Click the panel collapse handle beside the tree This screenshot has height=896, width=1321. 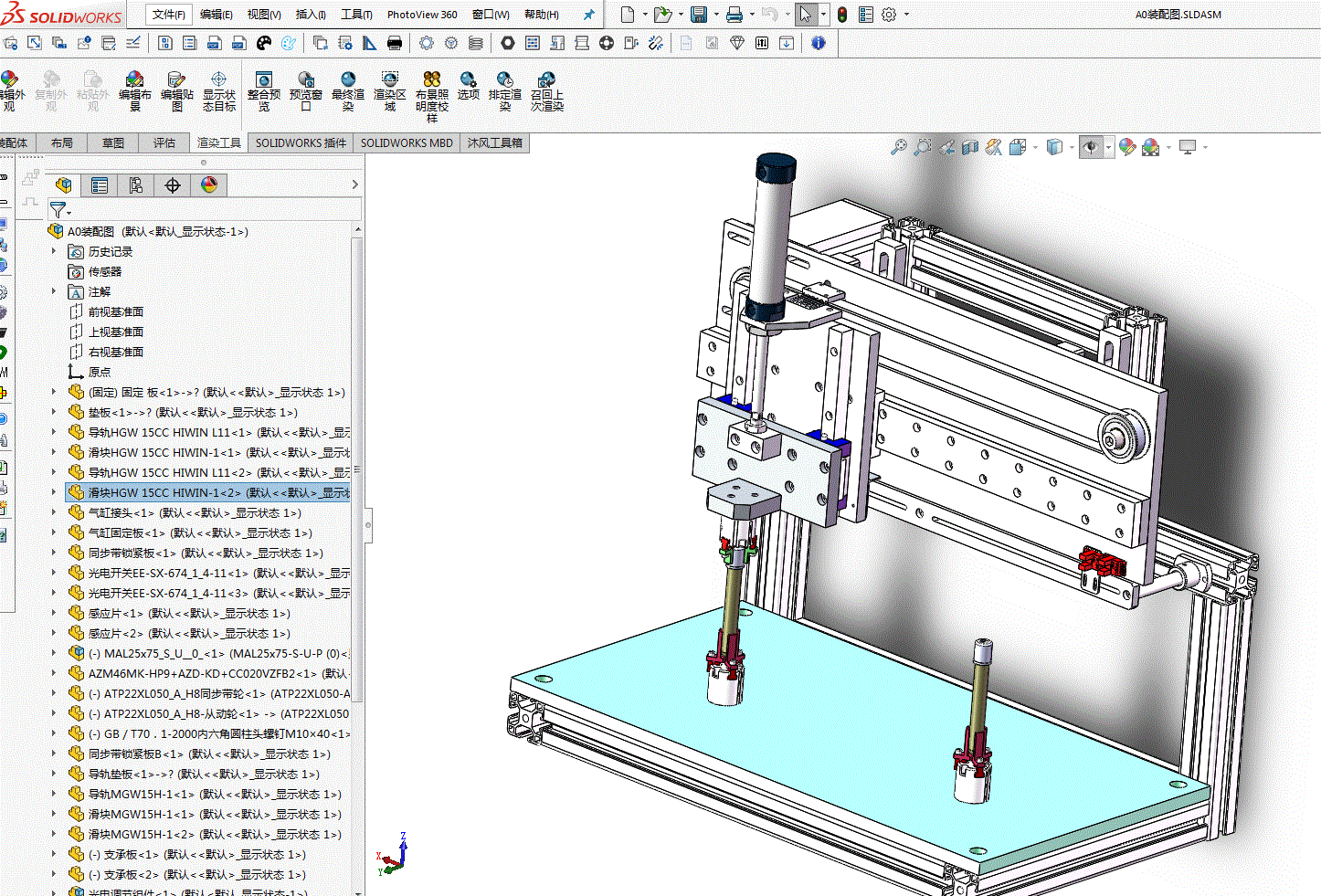368,525
